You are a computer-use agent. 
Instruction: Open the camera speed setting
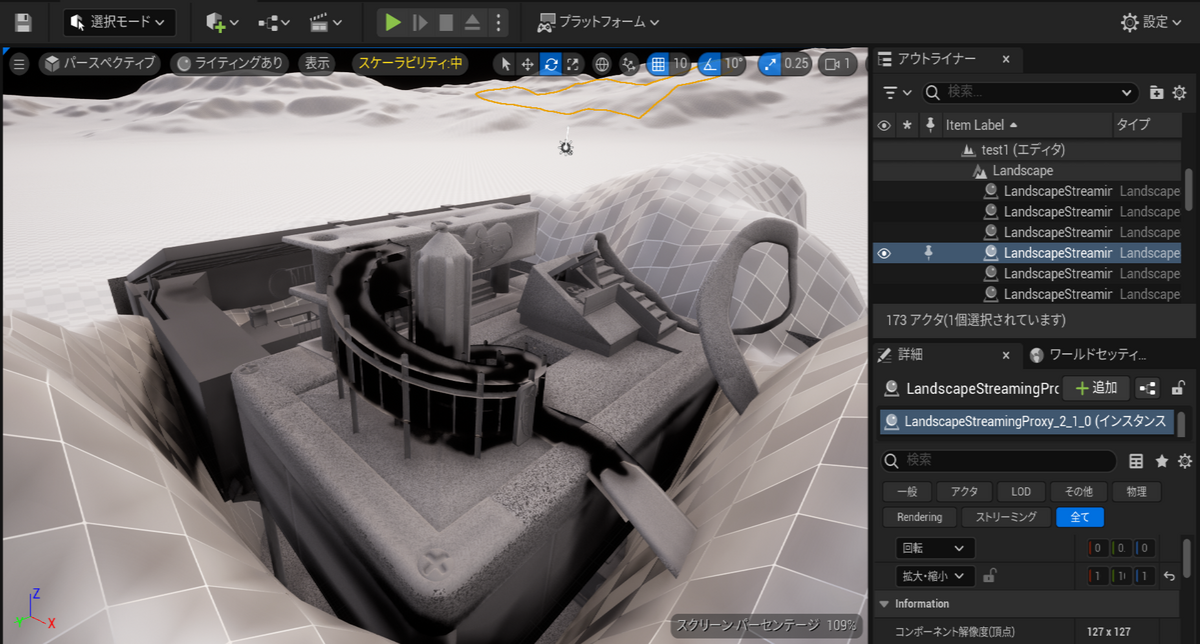click(x=838, y=64)
